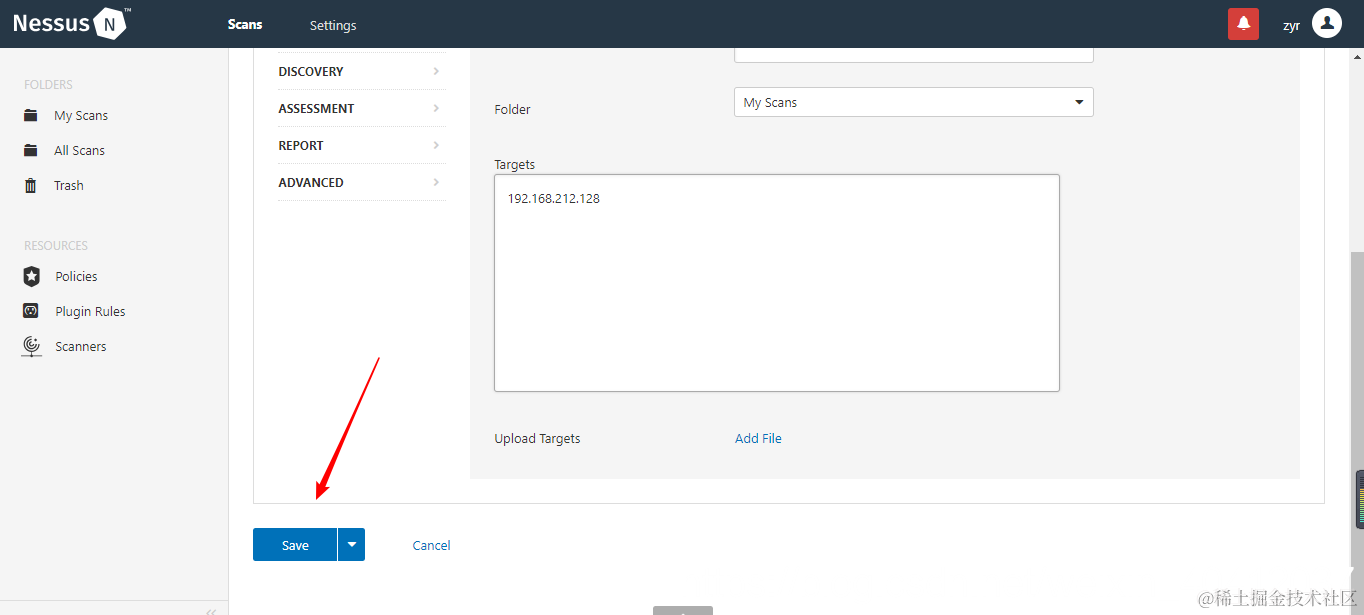
Task: Go to Trash
Action: [69, 185]
